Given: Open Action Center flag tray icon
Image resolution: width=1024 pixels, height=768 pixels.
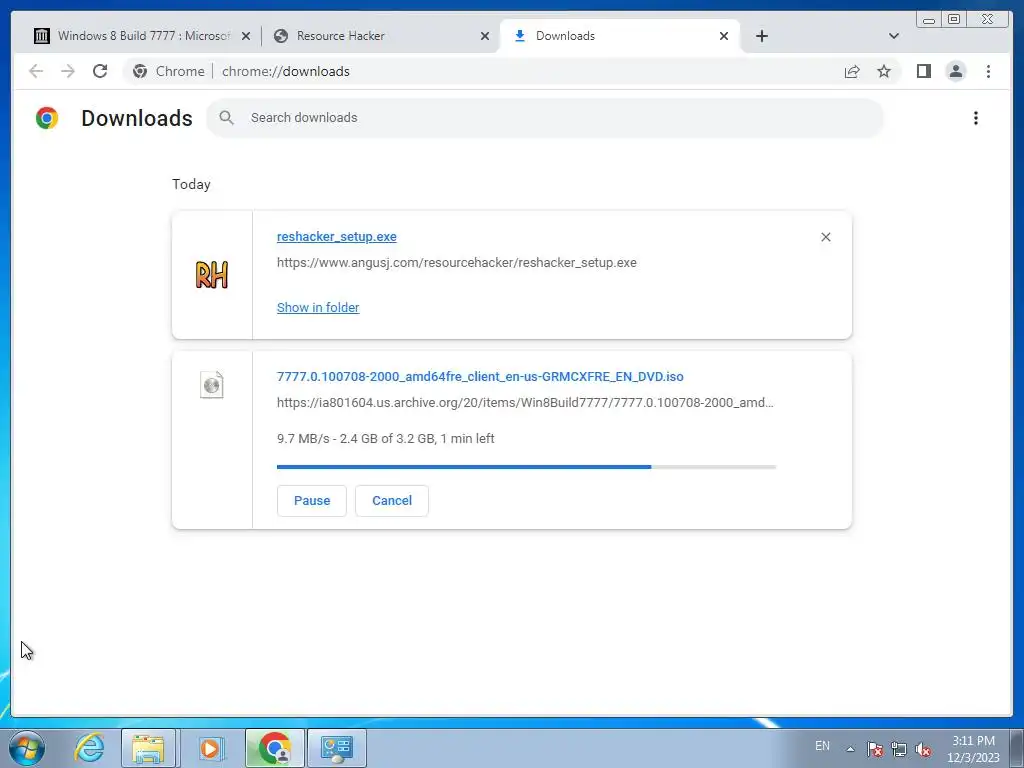Looking at the screenshot, I should coord(875,749).
